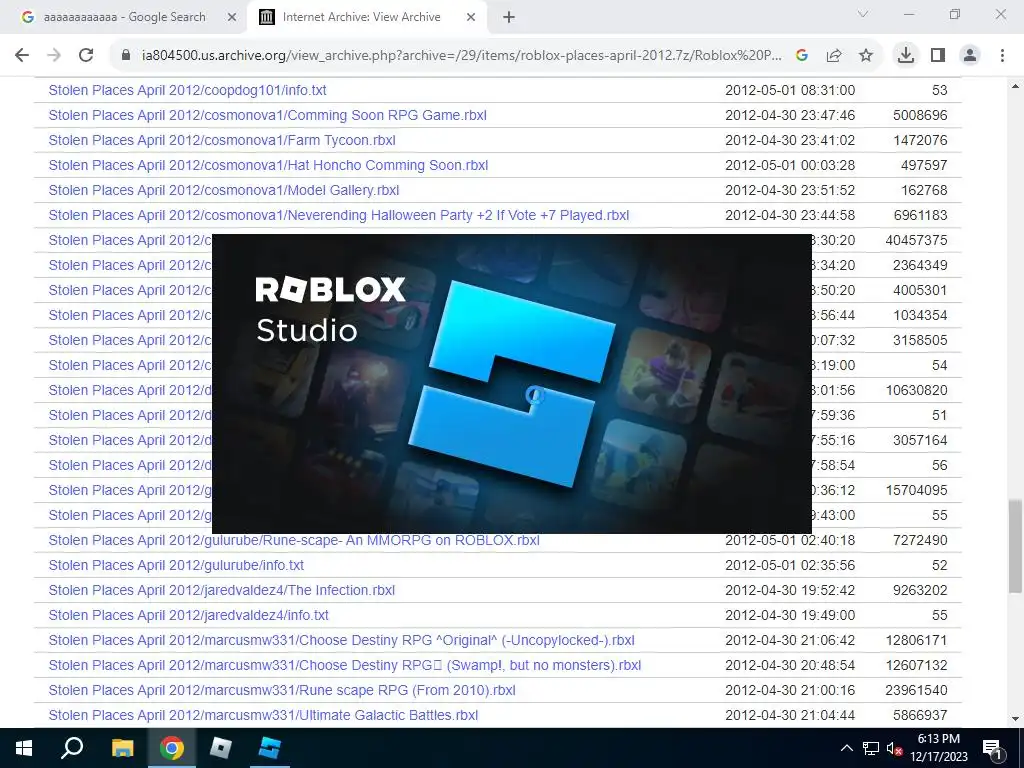Open gulurube/info.txt link

(176, 565)
